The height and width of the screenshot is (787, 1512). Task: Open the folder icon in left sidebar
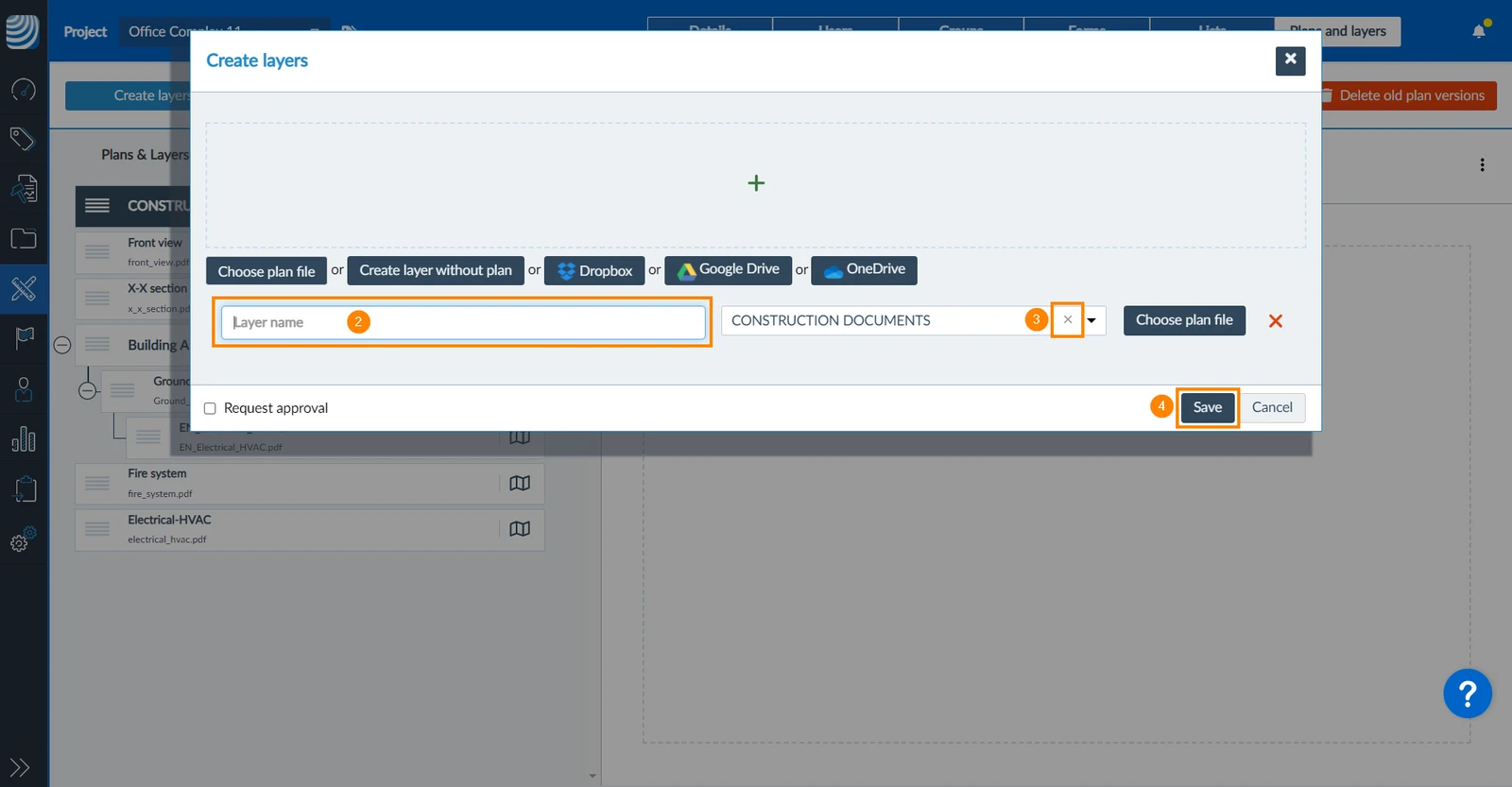point(24,238)
